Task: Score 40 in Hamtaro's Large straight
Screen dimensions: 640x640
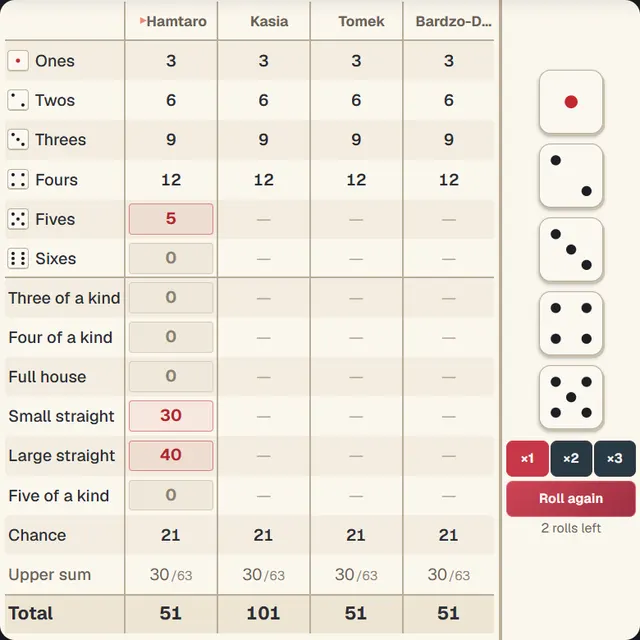Action: coord(171,456)
